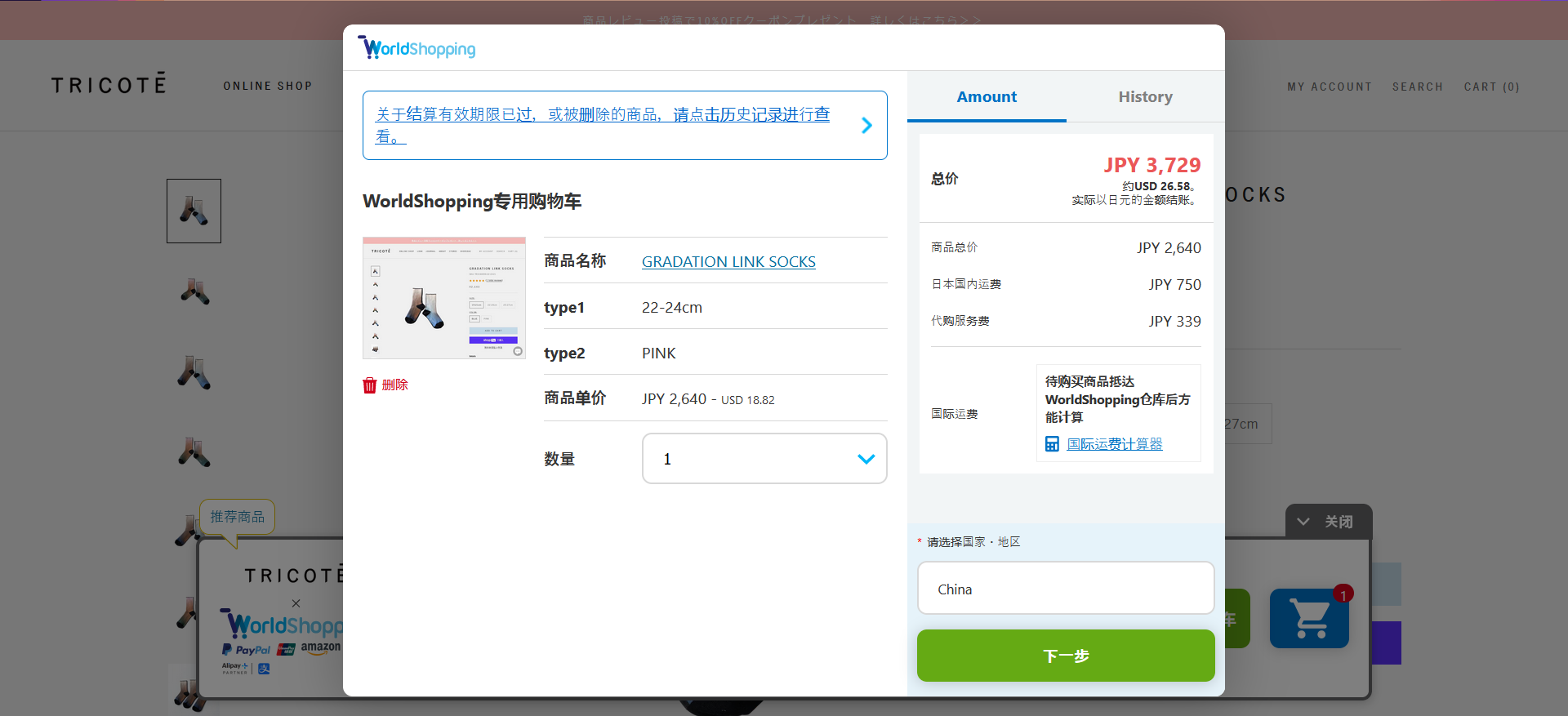Screen dimensions: 1568x716
Task: Click the right chevron arrow in notice box
Action: pos(866,125)
